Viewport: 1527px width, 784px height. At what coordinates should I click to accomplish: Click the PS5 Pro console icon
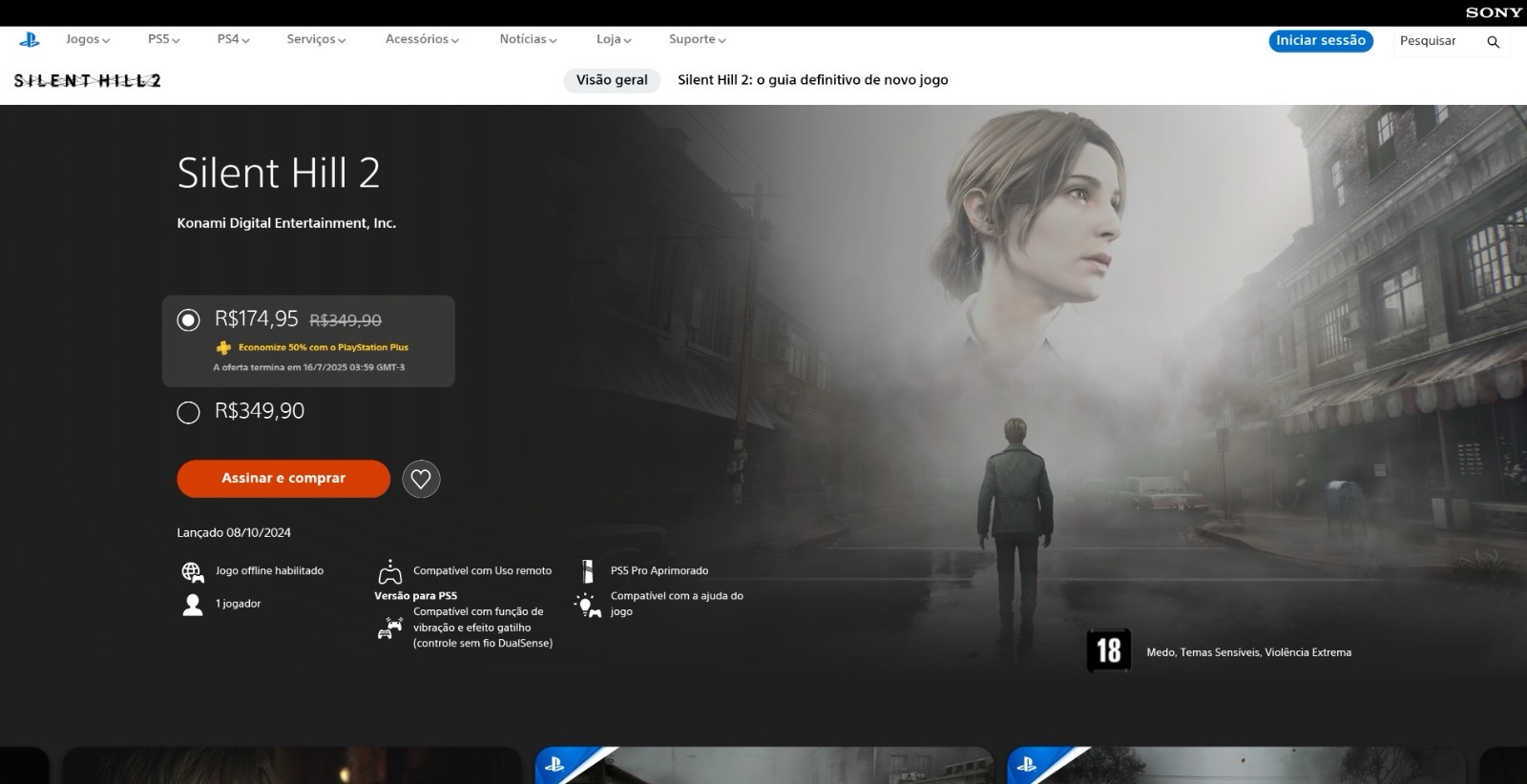pos(588,571)
